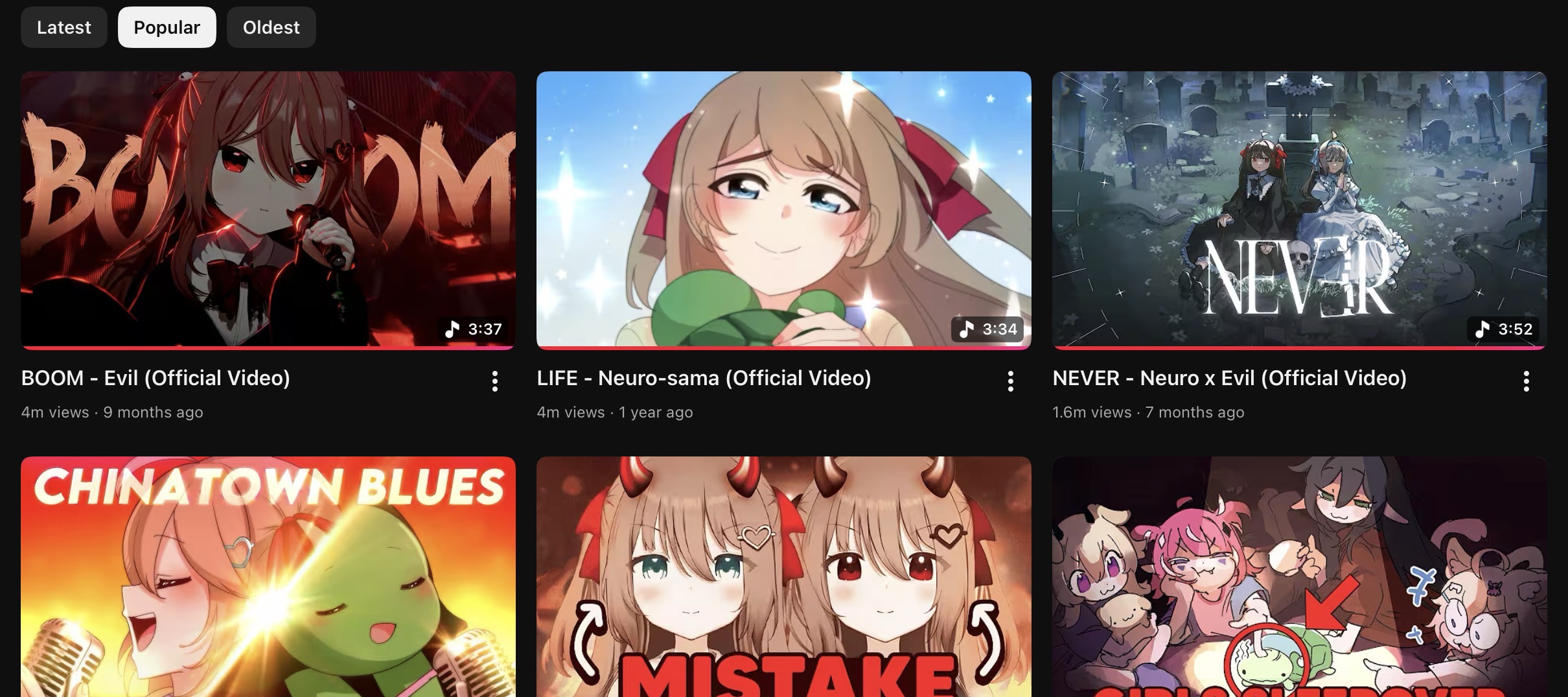
Task: Sort videos by Latest
Action: pyautogui.click(x=63, y=27)
